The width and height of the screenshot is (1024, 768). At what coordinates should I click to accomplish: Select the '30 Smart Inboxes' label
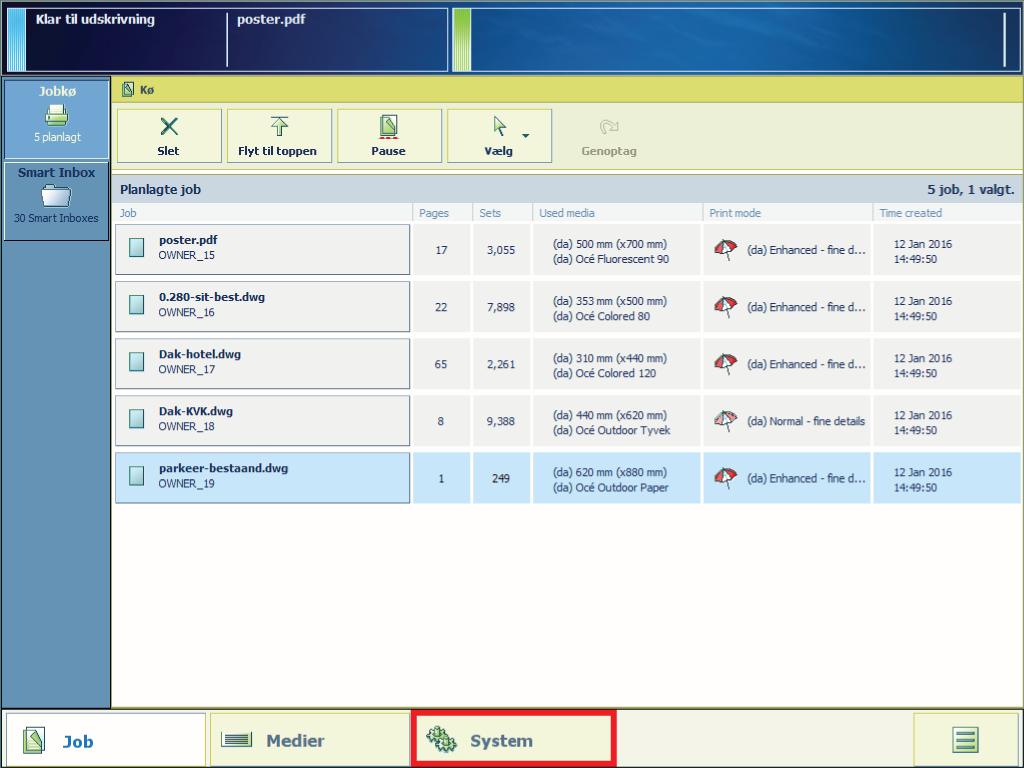(56, 218)
